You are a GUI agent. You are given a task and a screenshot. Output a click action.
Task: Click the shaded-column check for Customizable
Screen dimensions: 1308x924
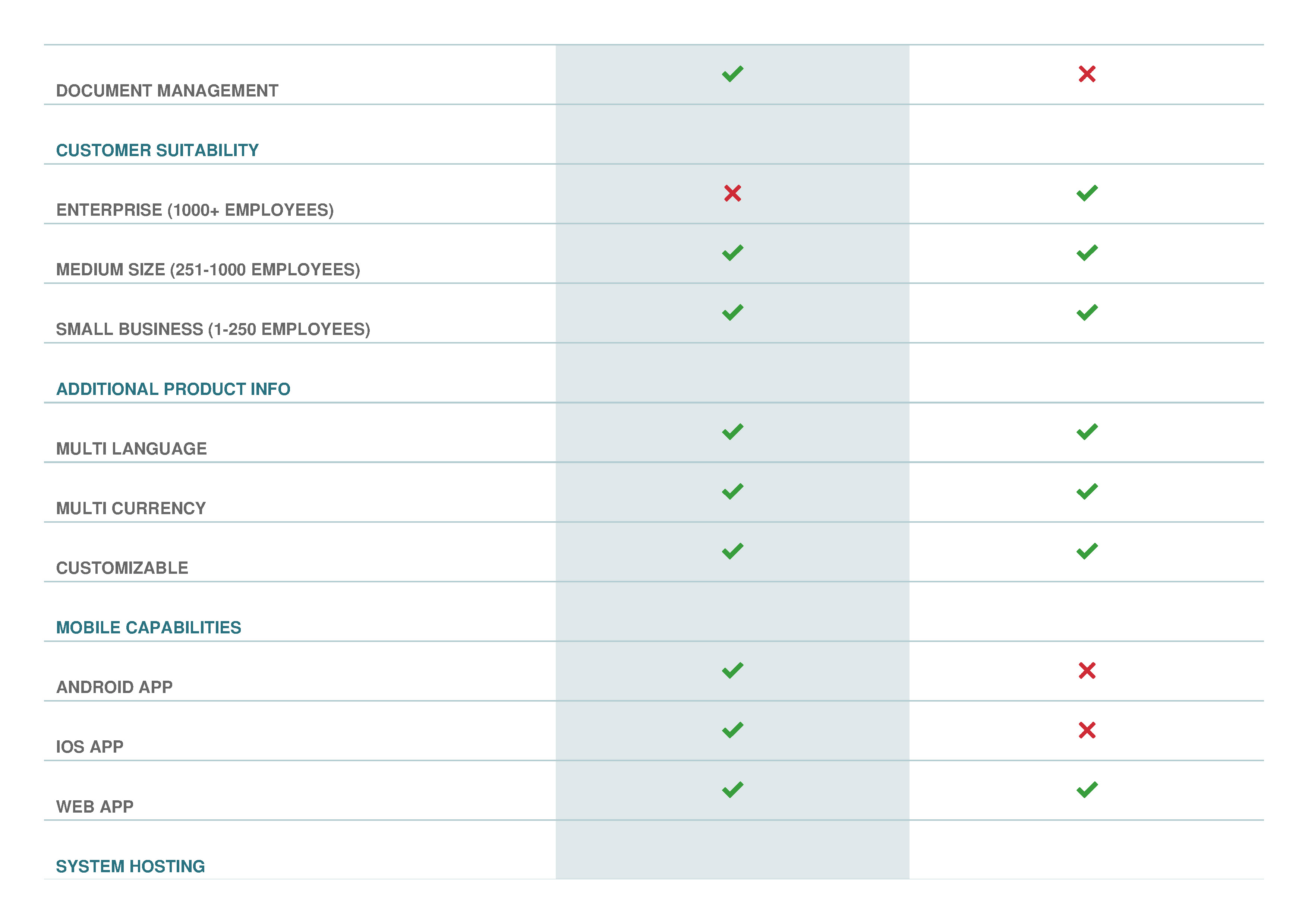click(732, 551)
